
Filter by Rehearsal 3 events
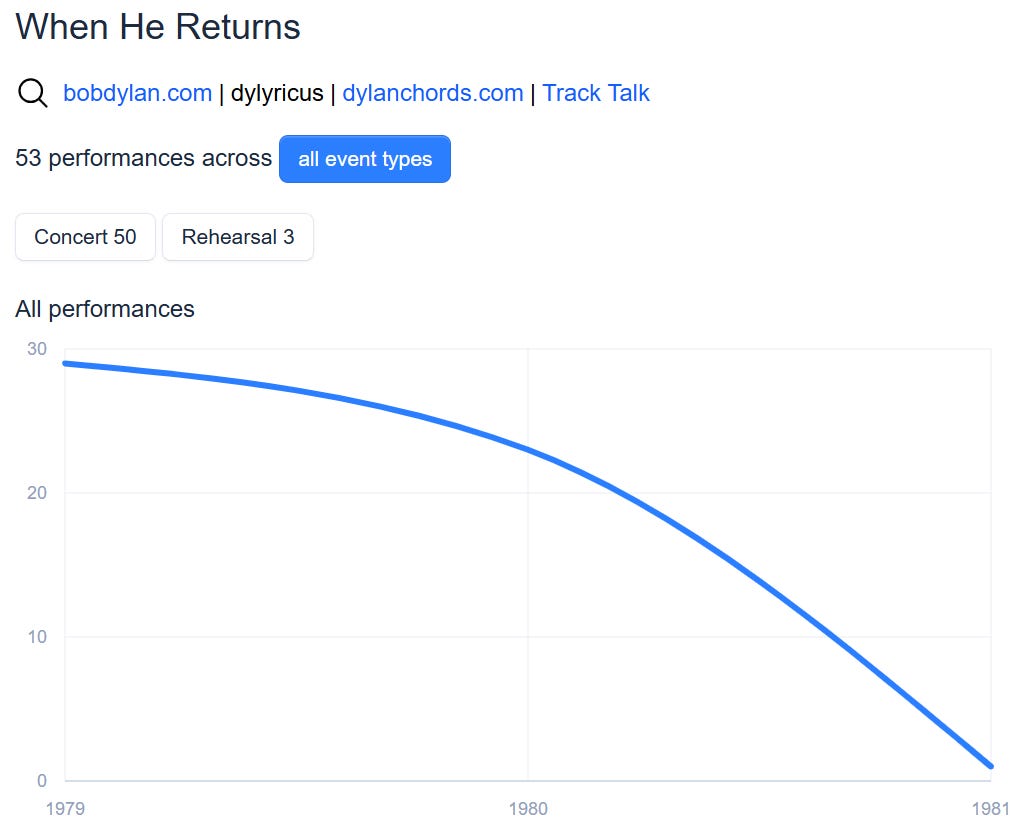(x=238, y=237)
